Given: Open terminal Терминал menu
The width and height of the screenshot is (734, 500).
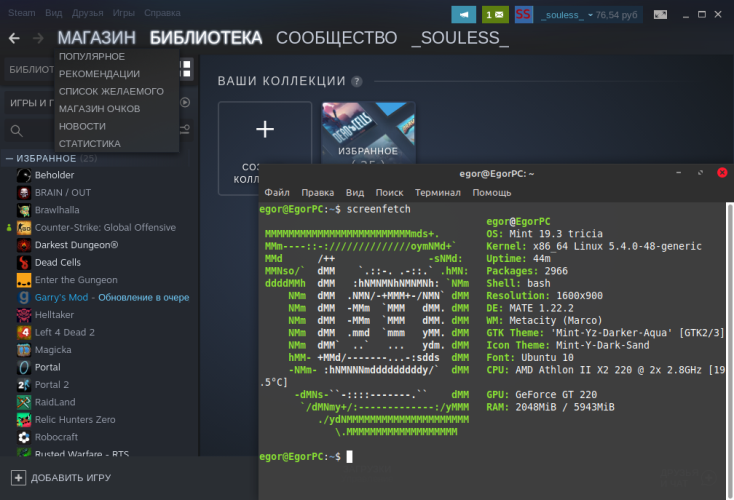Looking at the screenshot, I should [x=438, y=192].
